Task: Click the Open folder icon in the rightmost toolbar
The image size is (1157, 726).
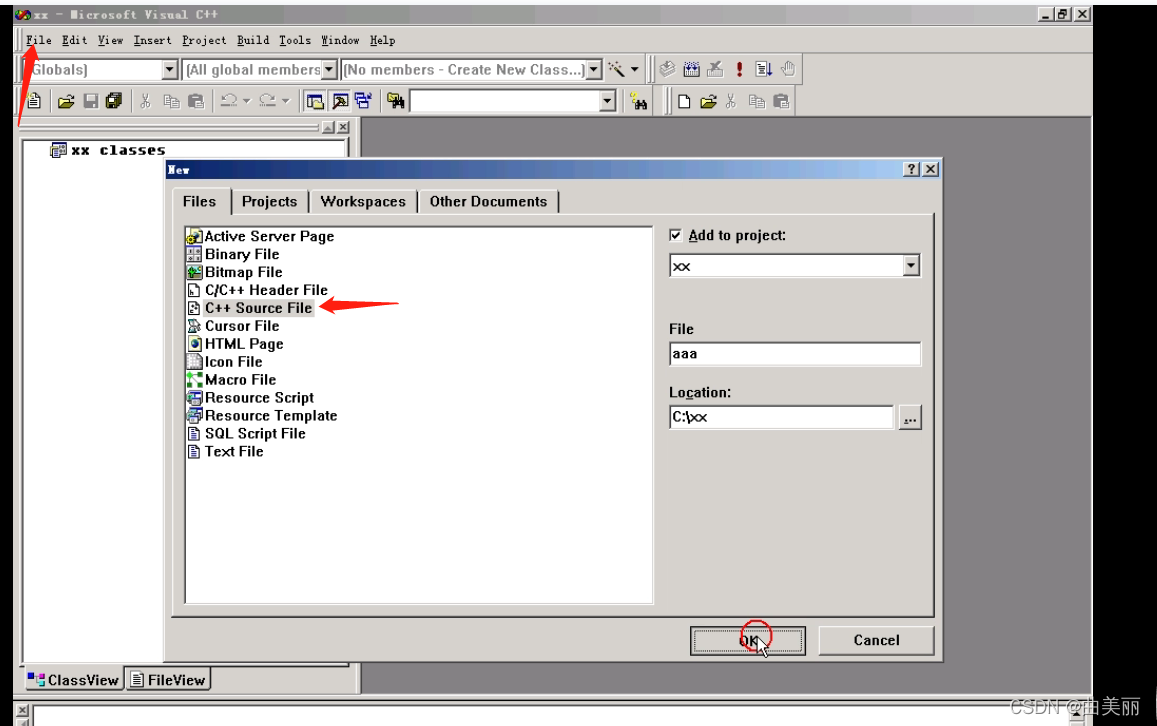Action: point(708,101)
